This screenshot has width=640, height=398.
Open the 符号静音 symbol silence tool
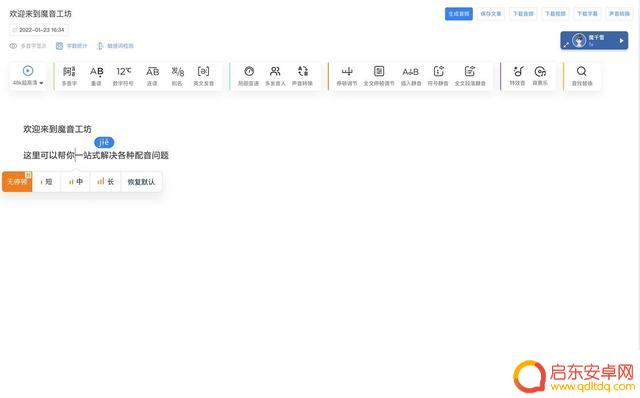438,76
